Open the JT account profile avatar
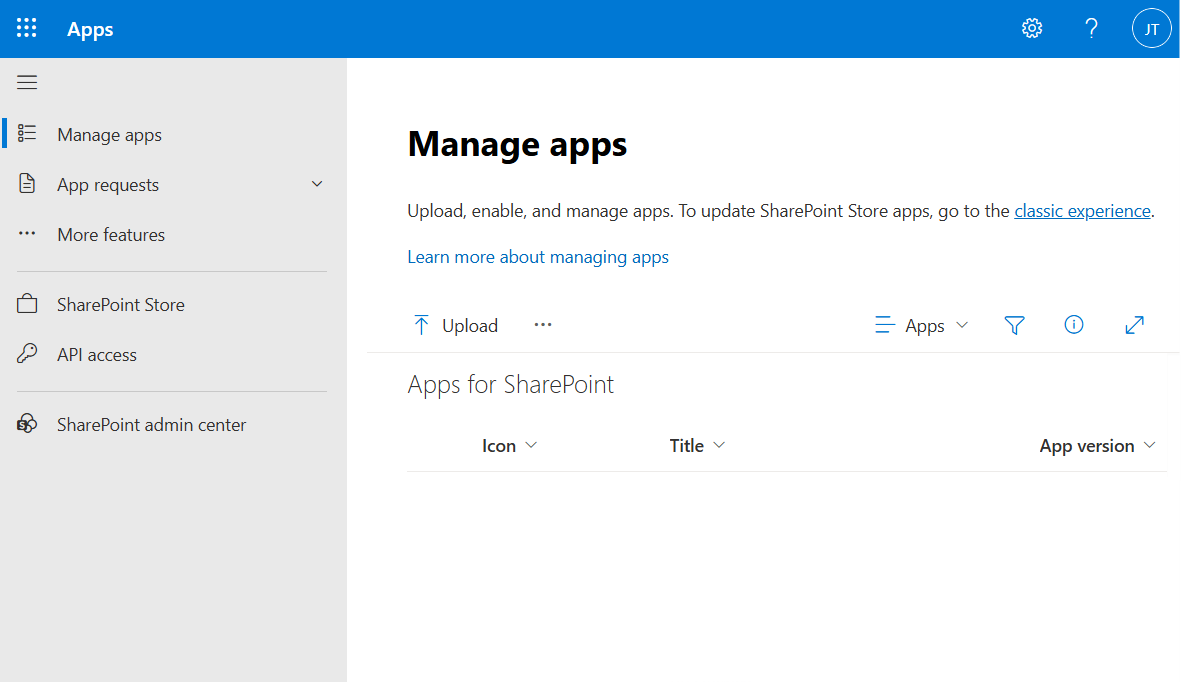 pos(1151,29)
